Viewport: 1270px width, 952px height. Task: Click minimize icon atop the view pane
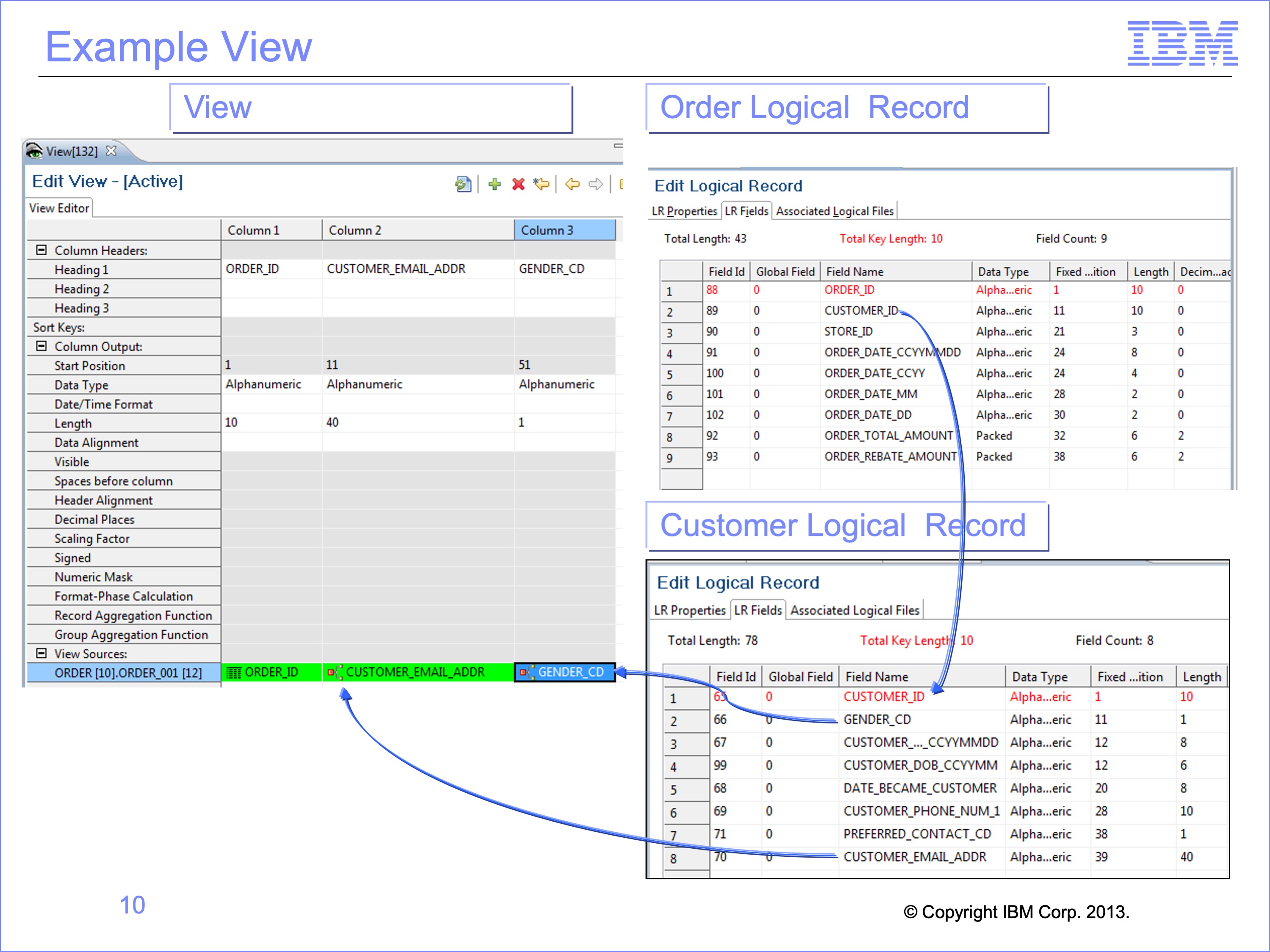click(x=618, y=146)
